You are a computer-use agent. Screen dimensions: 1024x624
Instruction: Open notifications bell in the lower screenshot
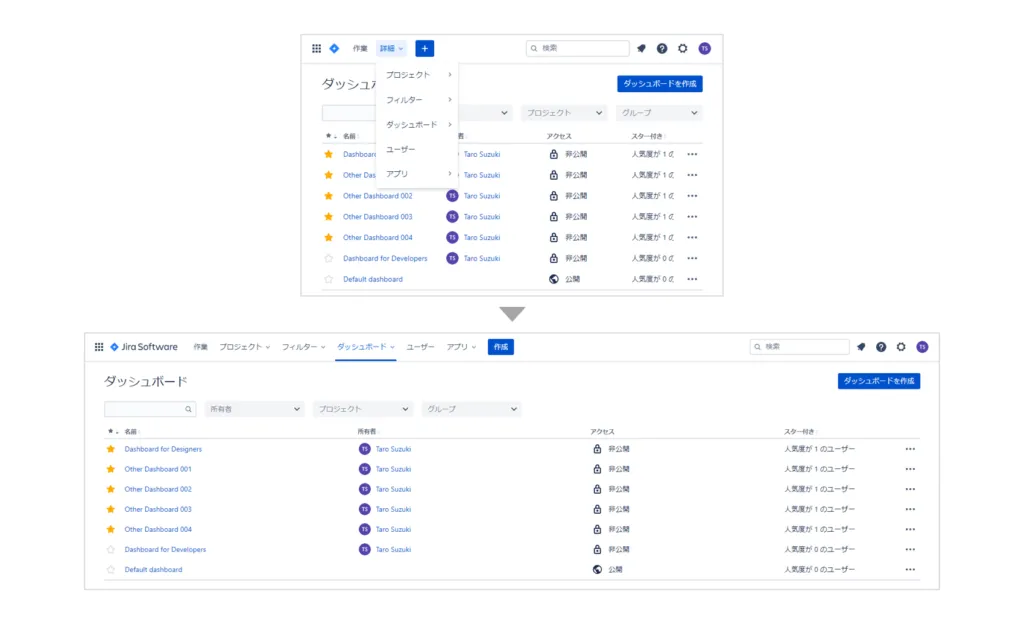coord(860,347)
